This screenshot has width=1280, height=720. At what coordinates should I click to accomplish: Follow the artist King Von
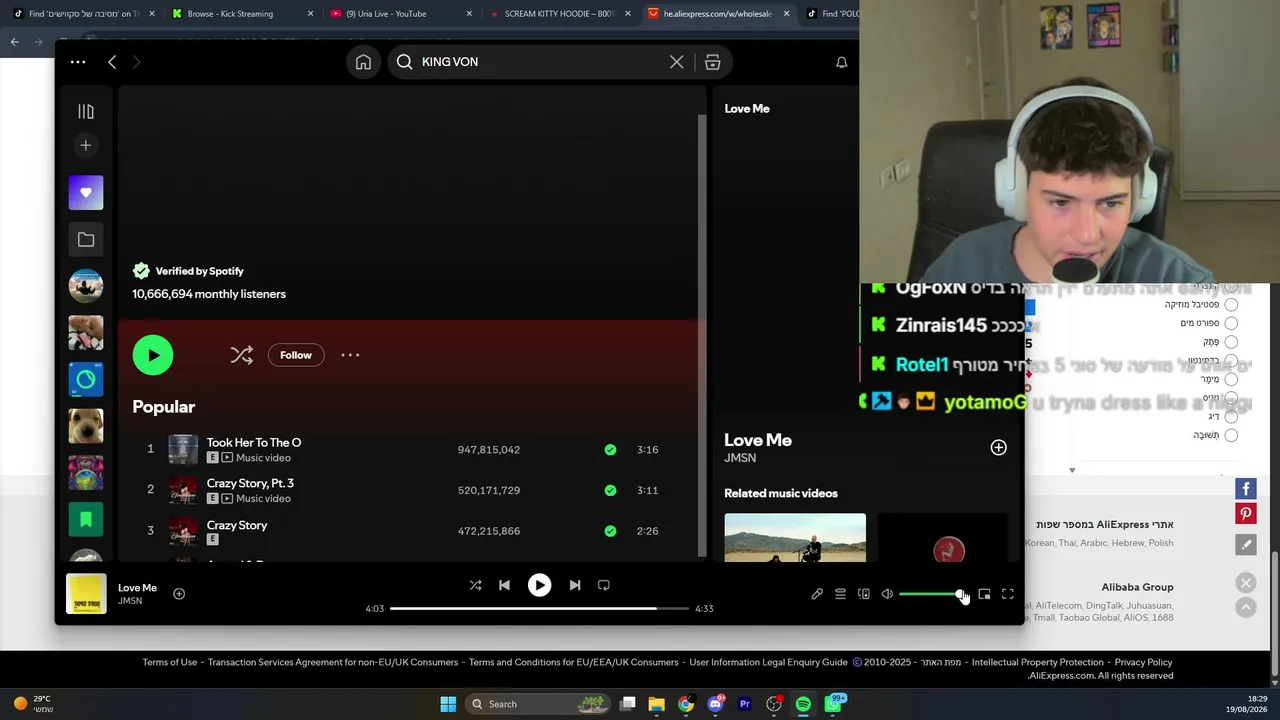296,355
